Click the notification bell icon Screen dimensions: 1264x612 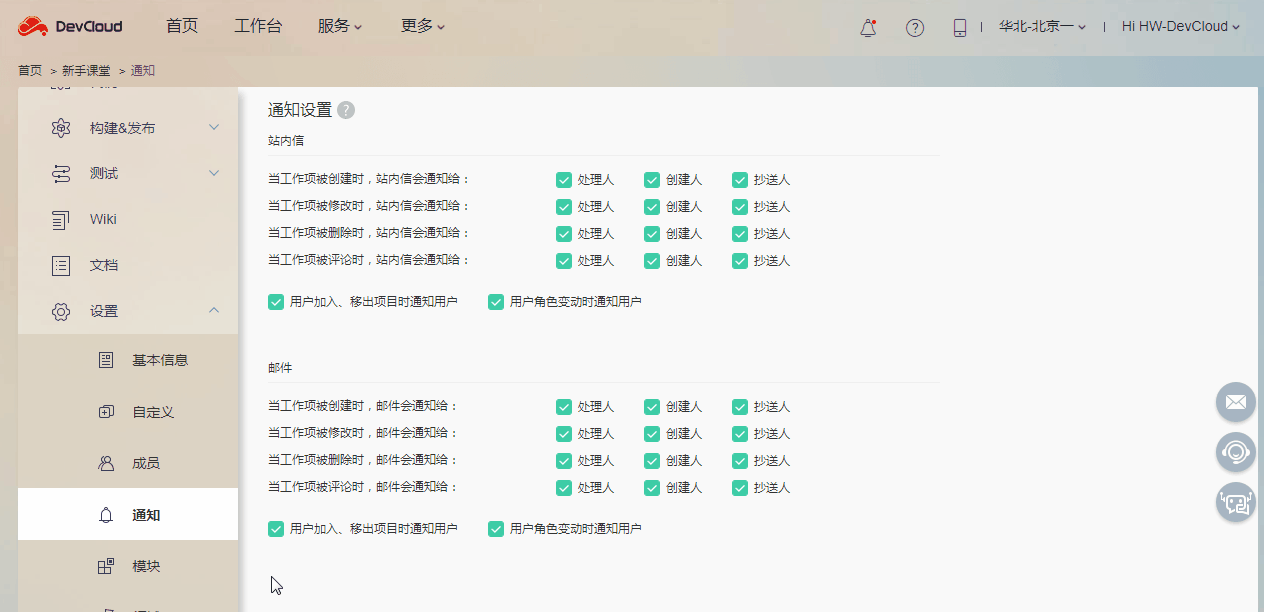point(866,27)
